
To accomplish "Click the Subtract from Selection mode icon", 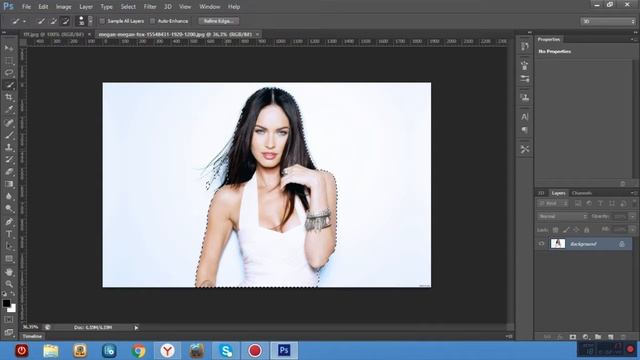I will click(65, 21).
